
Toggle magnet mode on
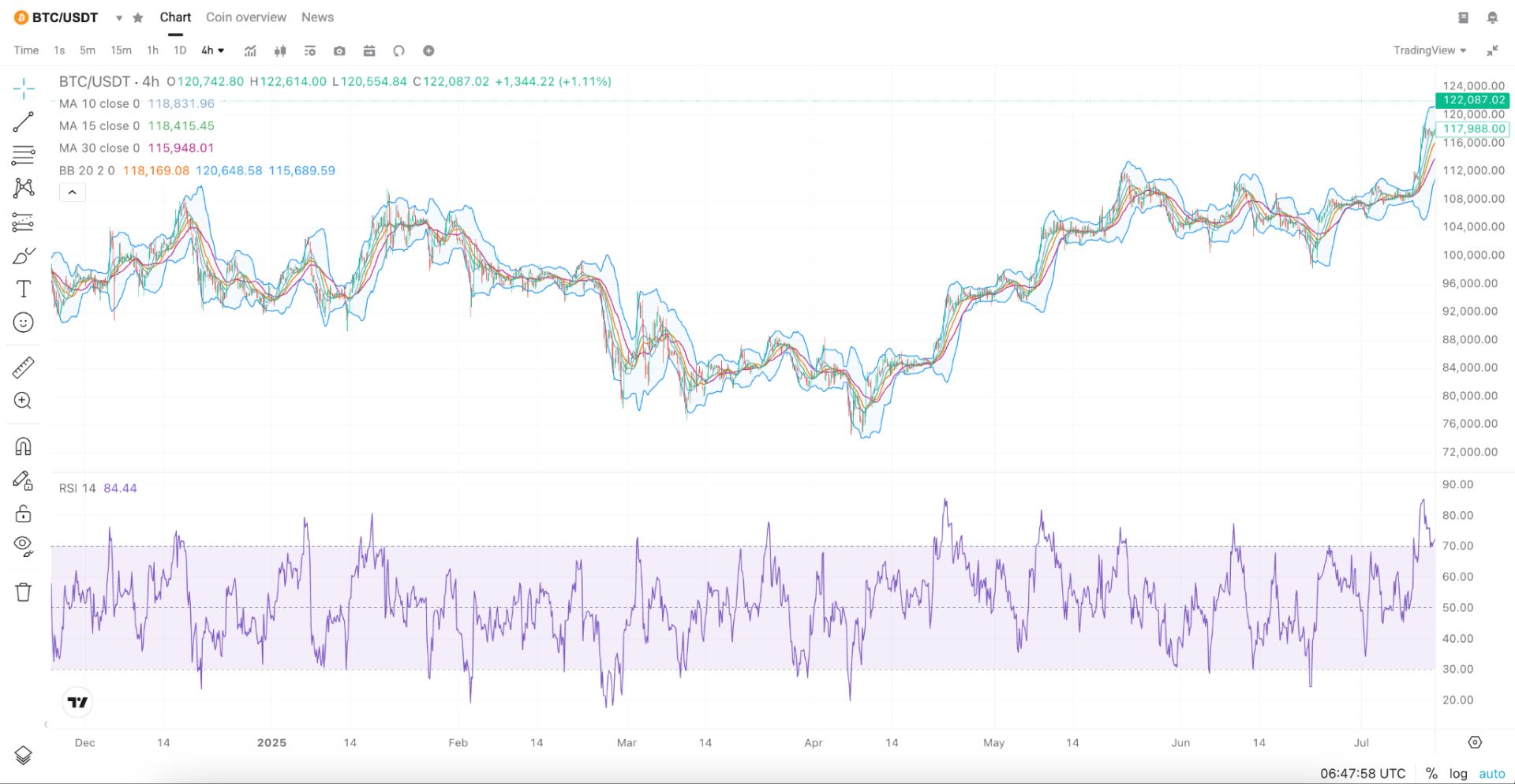23,446
